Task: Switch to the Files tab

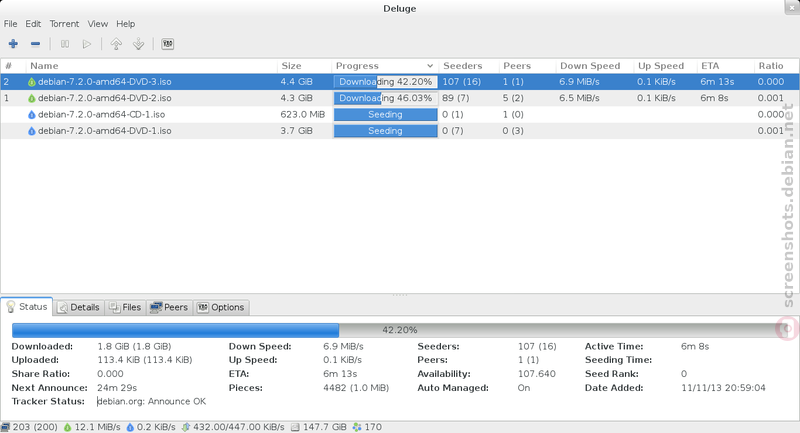Action: point(125,307)
